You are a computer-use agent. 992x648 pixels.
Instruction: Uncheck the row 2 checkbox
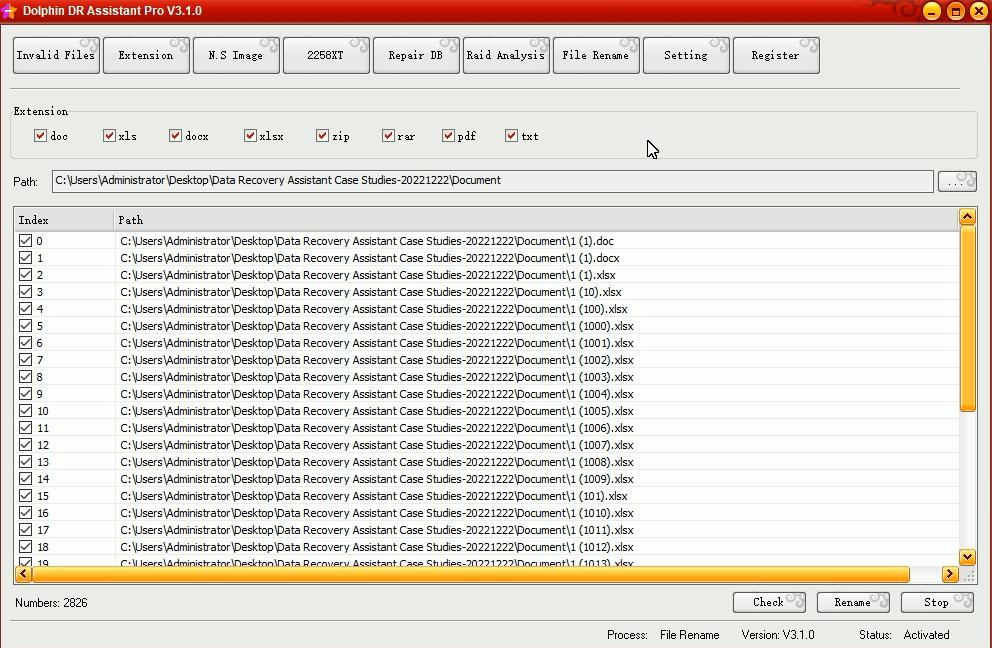click(25, 275)
